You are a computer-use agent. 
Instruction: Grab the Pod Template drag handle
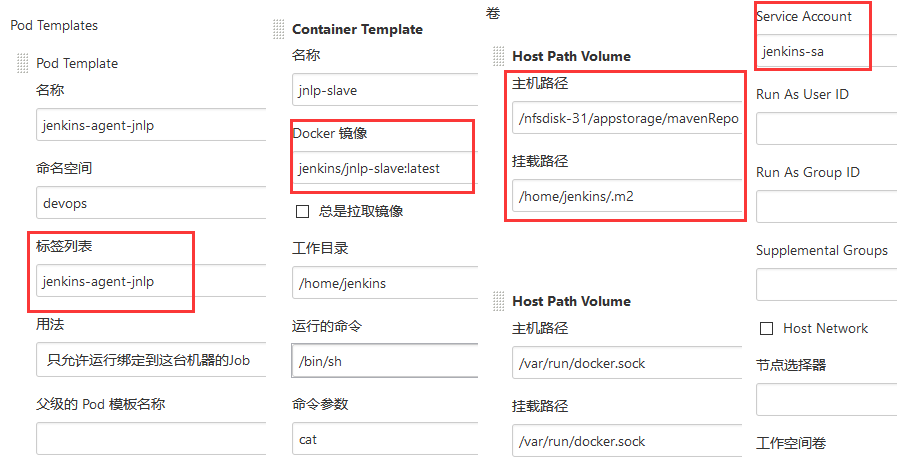tap(23, 63)
